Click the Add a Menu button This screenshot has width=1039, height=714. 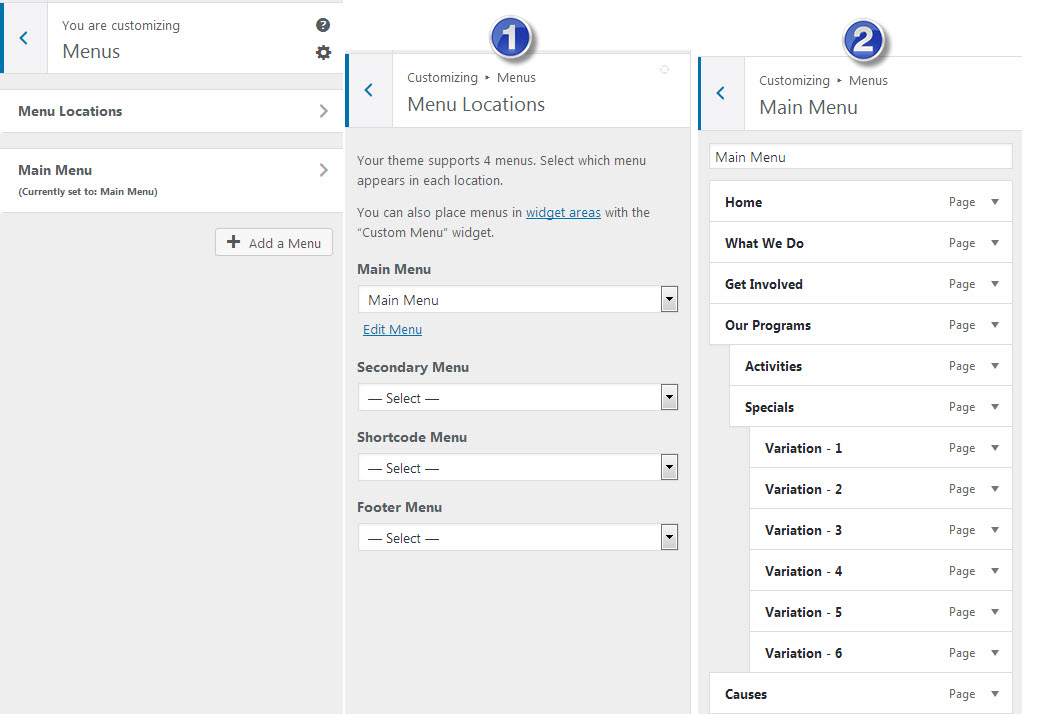click(x=274, y=242)
